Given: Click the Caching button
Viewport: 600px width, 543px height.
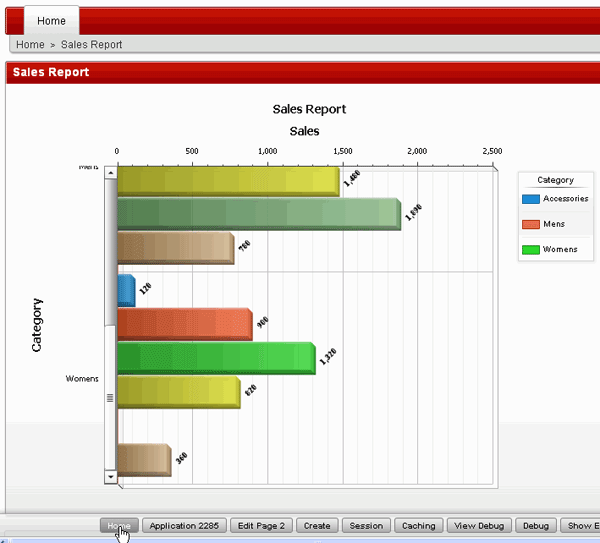Looking at the screenshot, I should (419, 526).
